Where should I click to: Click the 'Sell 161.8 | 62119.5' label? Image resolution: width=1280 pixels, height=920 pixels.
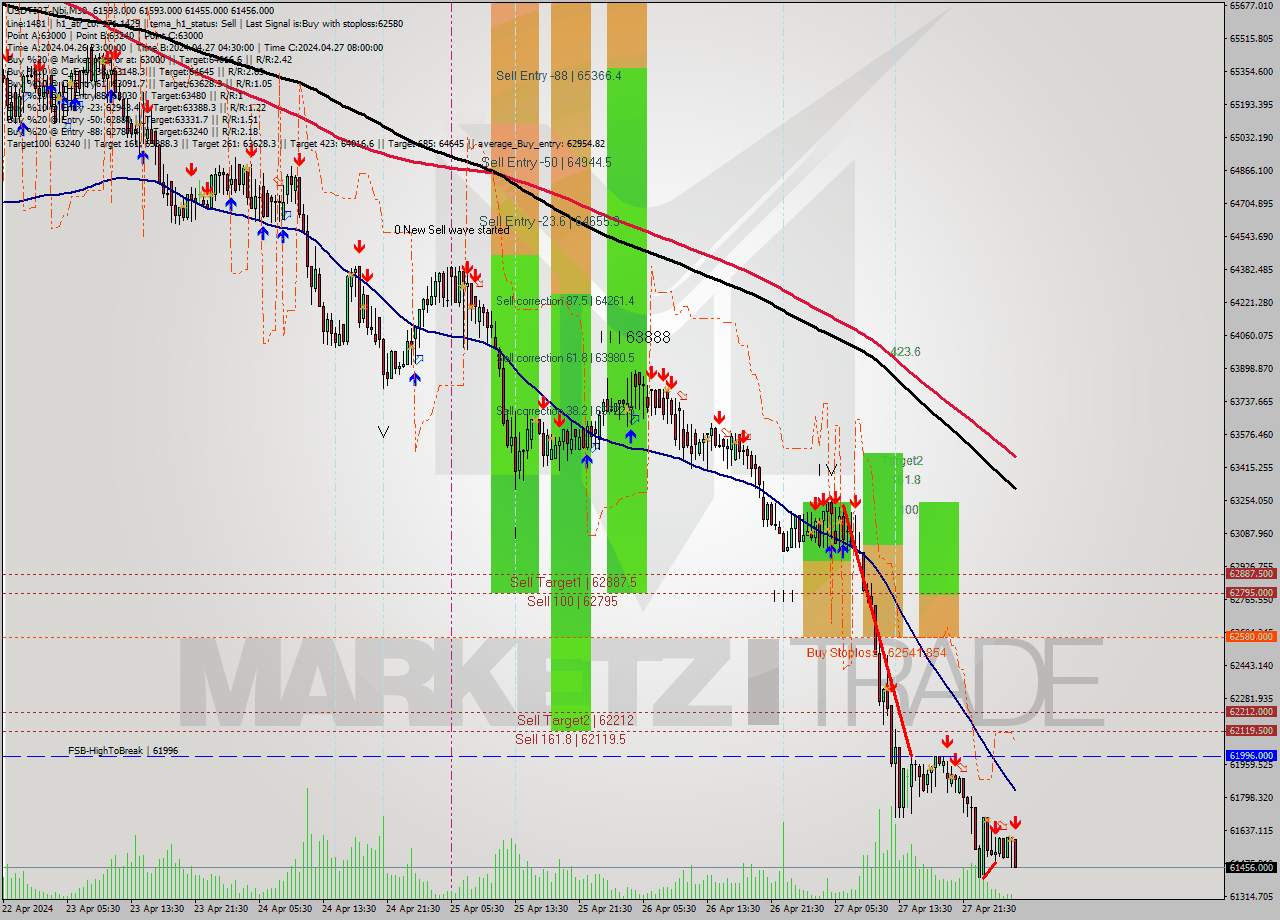[x=570, y=739]
